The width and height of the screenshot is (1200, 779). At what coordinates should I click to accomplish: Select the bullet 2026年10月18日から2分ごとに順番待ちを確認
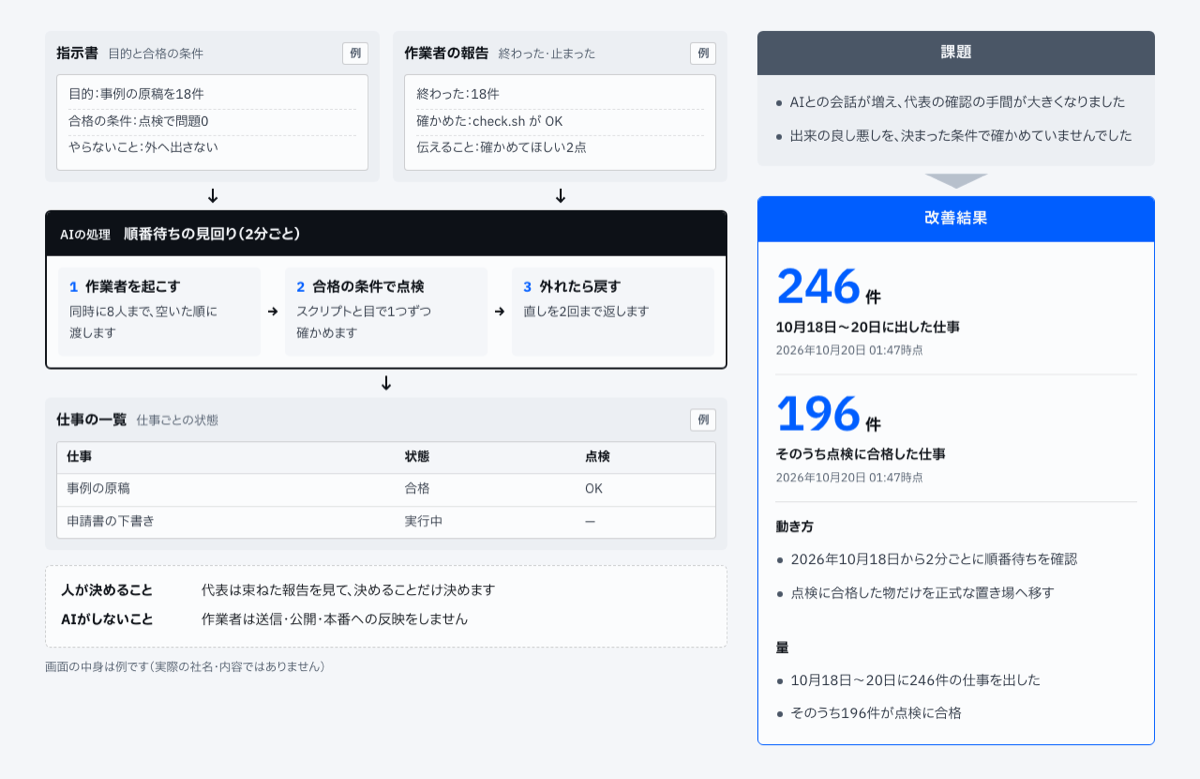[934, 559]
